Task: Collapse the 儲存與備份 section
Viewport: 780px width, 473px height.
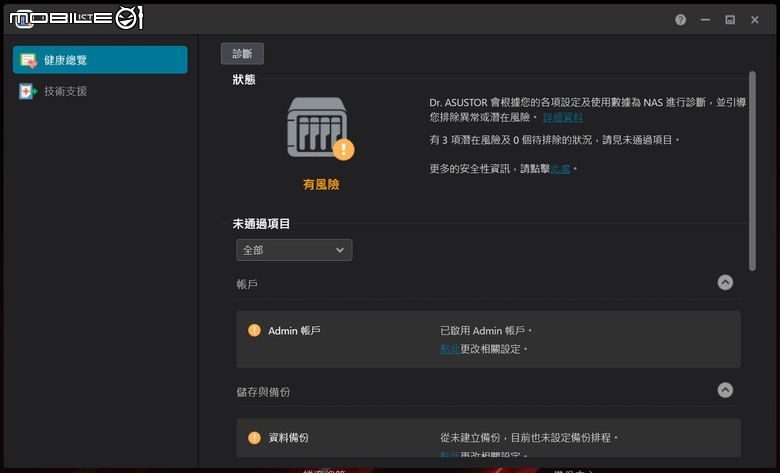Action: click(x=725, y=390)
